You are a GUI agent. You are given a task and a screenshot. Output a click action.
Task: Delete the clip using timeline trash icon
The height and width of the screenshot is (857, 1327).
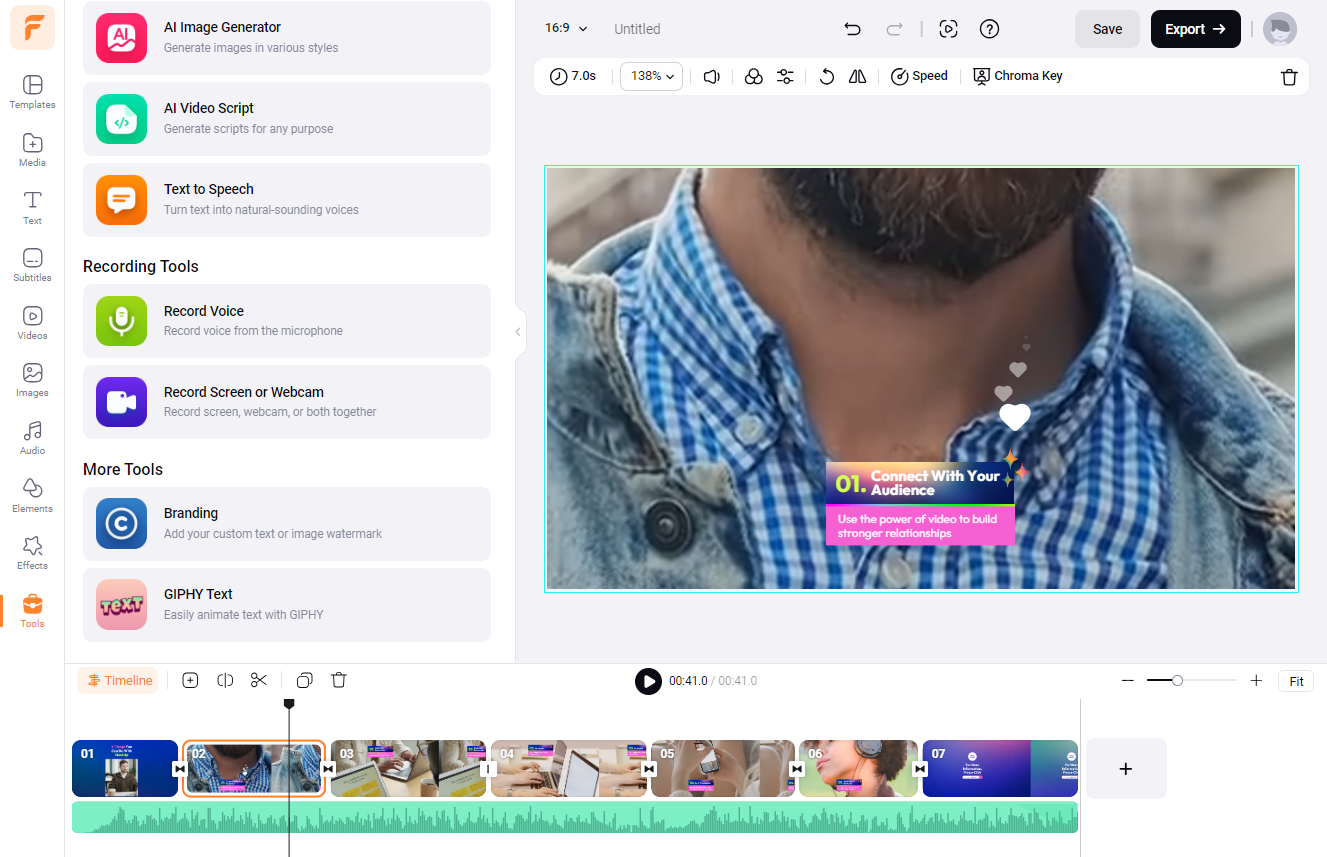[339, 680]
